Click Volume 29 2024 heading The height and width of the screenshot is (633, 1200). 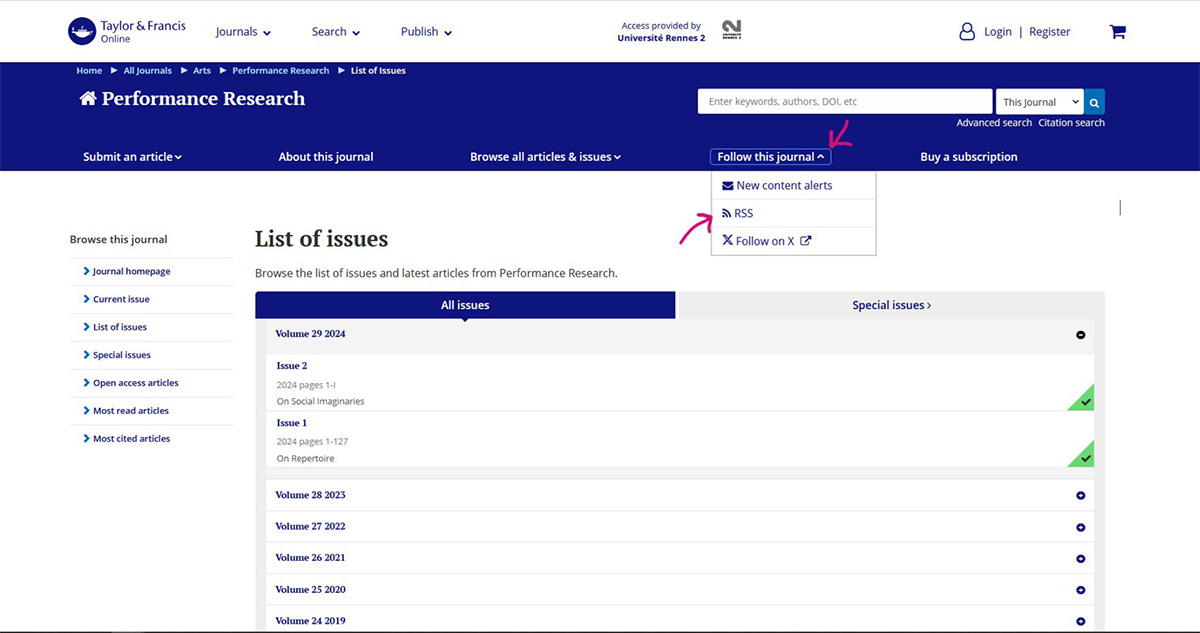coord(310,334)
